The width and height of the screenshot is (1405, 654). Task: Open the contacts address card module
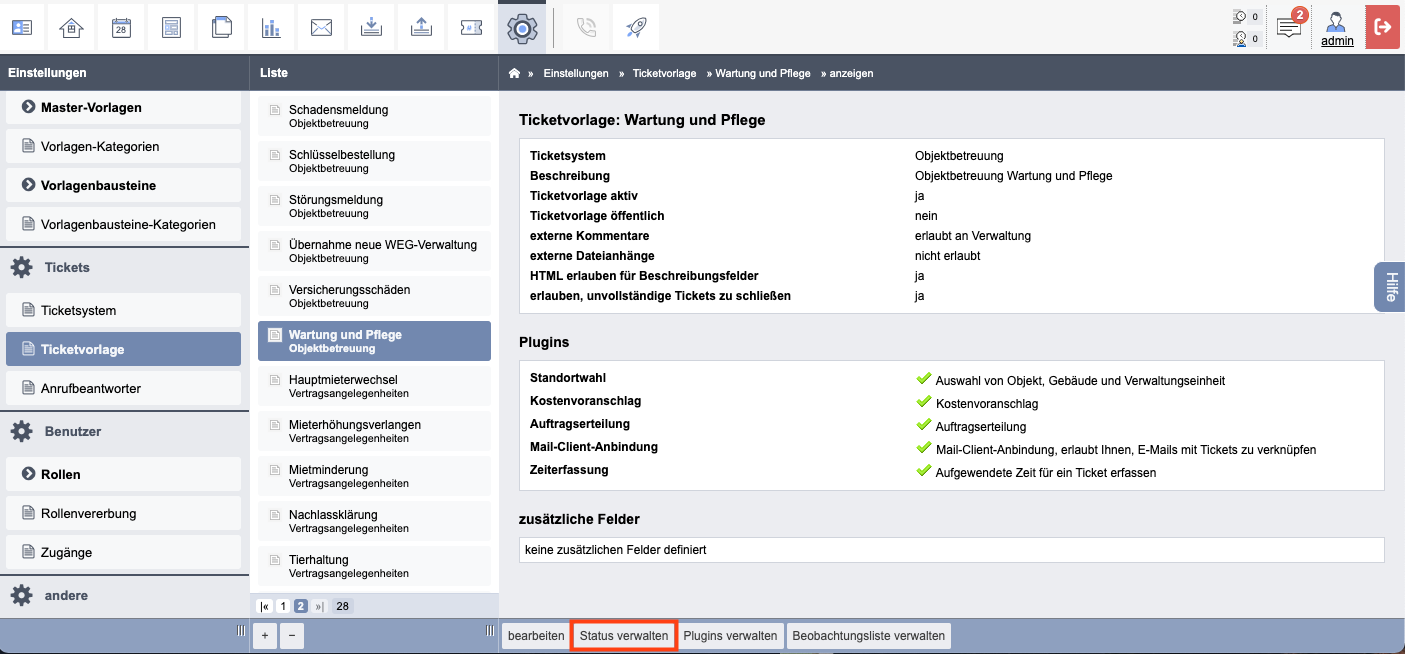(21, 27)
